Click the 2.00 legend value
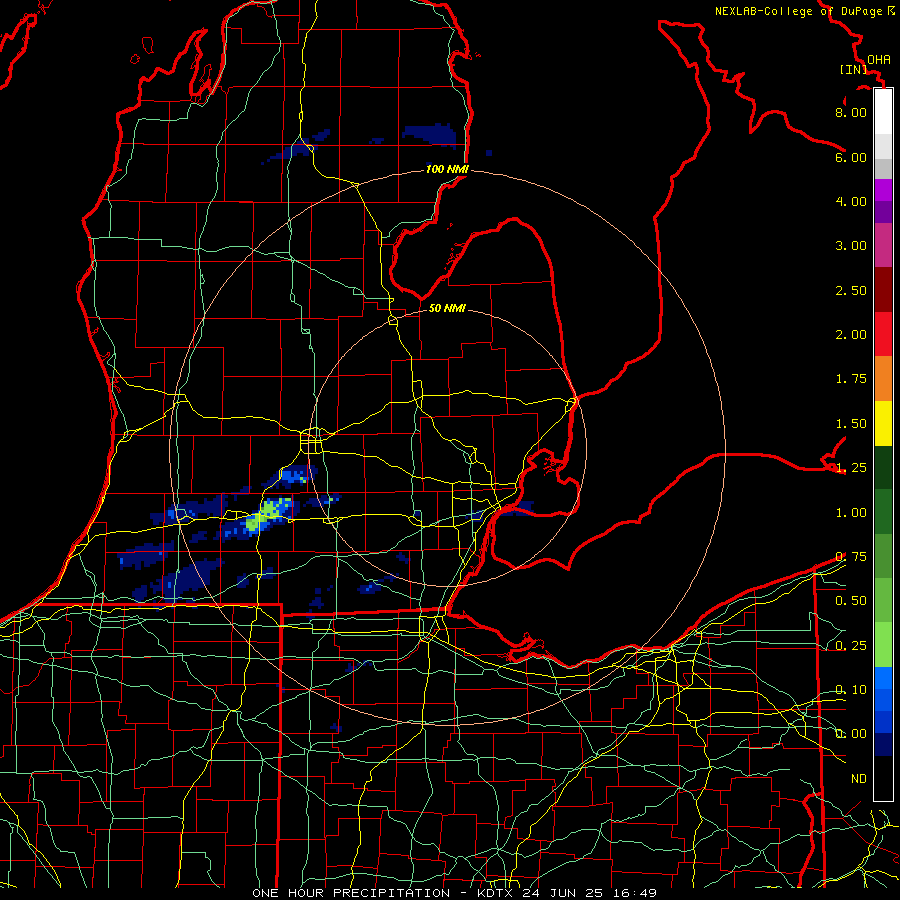This screenshot has height=900, width=900. pos(851,335)
